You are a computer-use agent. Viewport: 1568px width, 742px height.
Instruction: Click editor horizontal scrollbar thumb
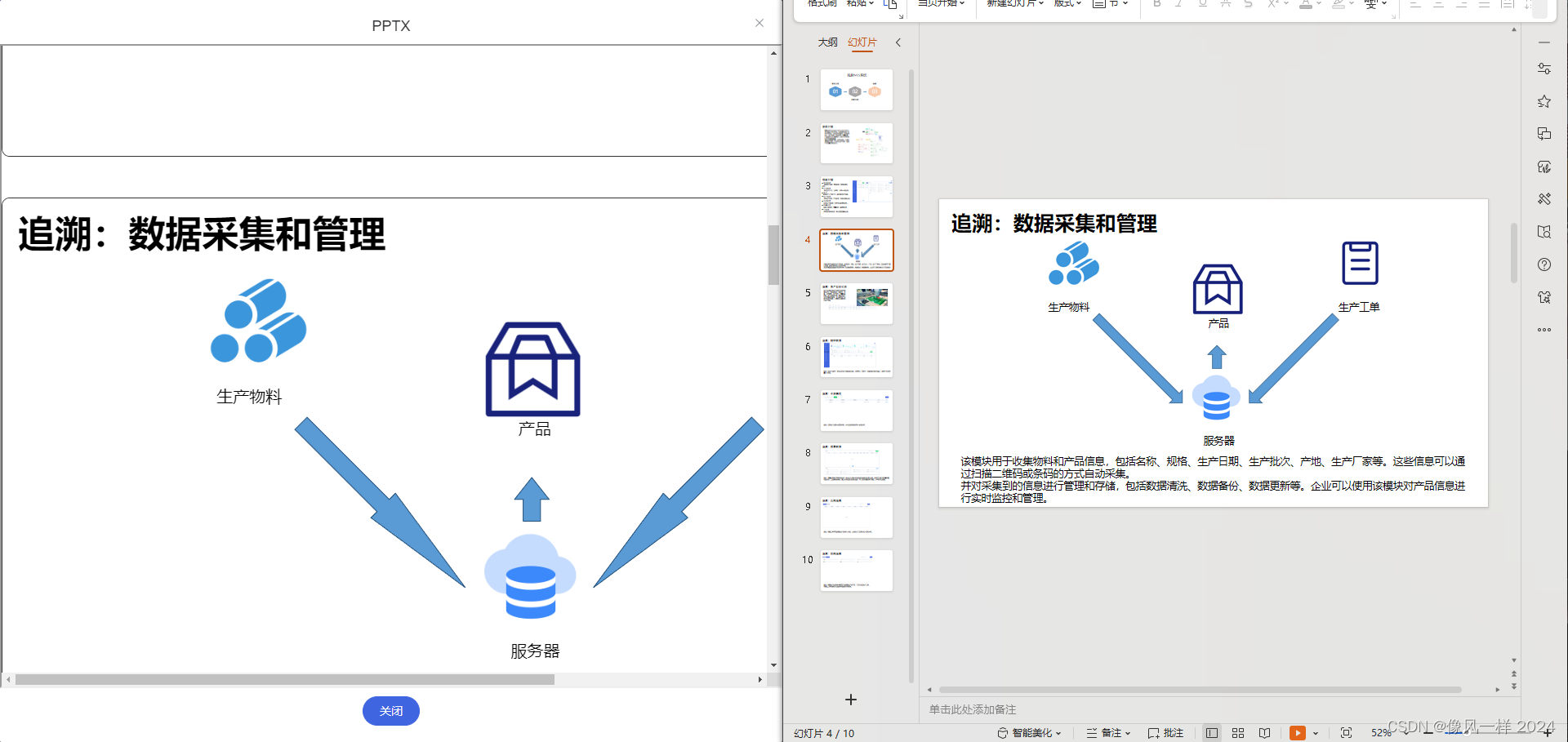tap(1200, 690)
